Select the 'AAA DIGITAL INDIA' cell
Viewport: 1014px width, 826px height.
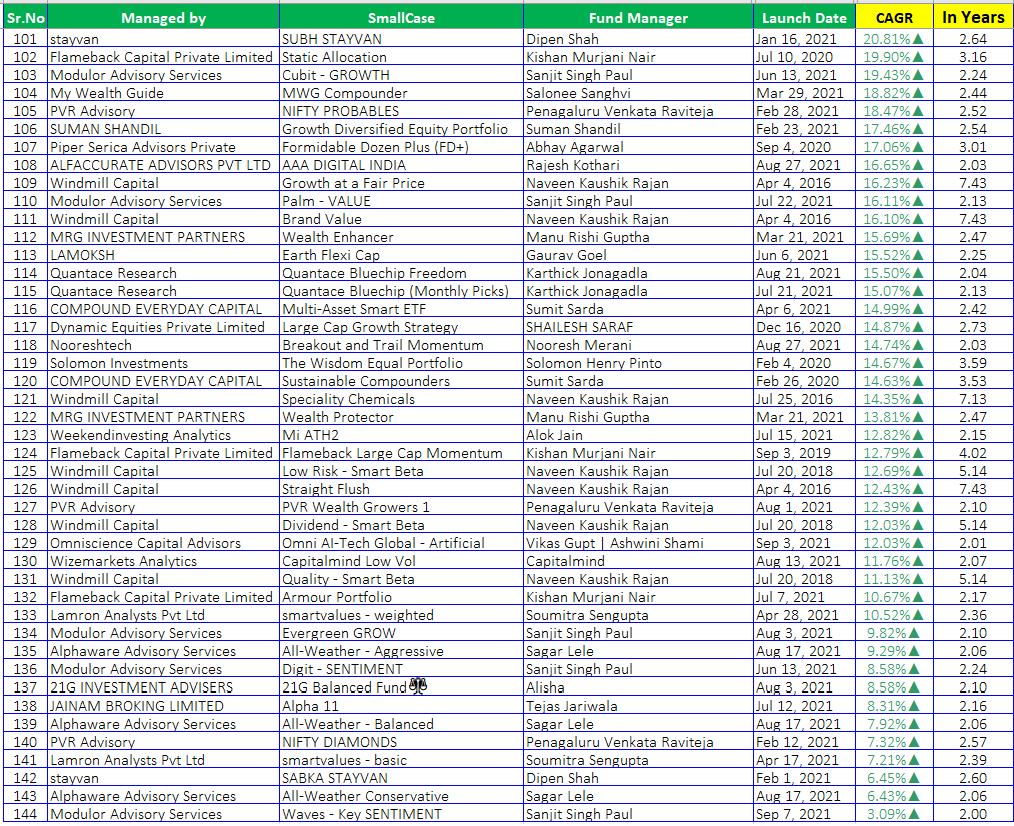click(402, 165)
